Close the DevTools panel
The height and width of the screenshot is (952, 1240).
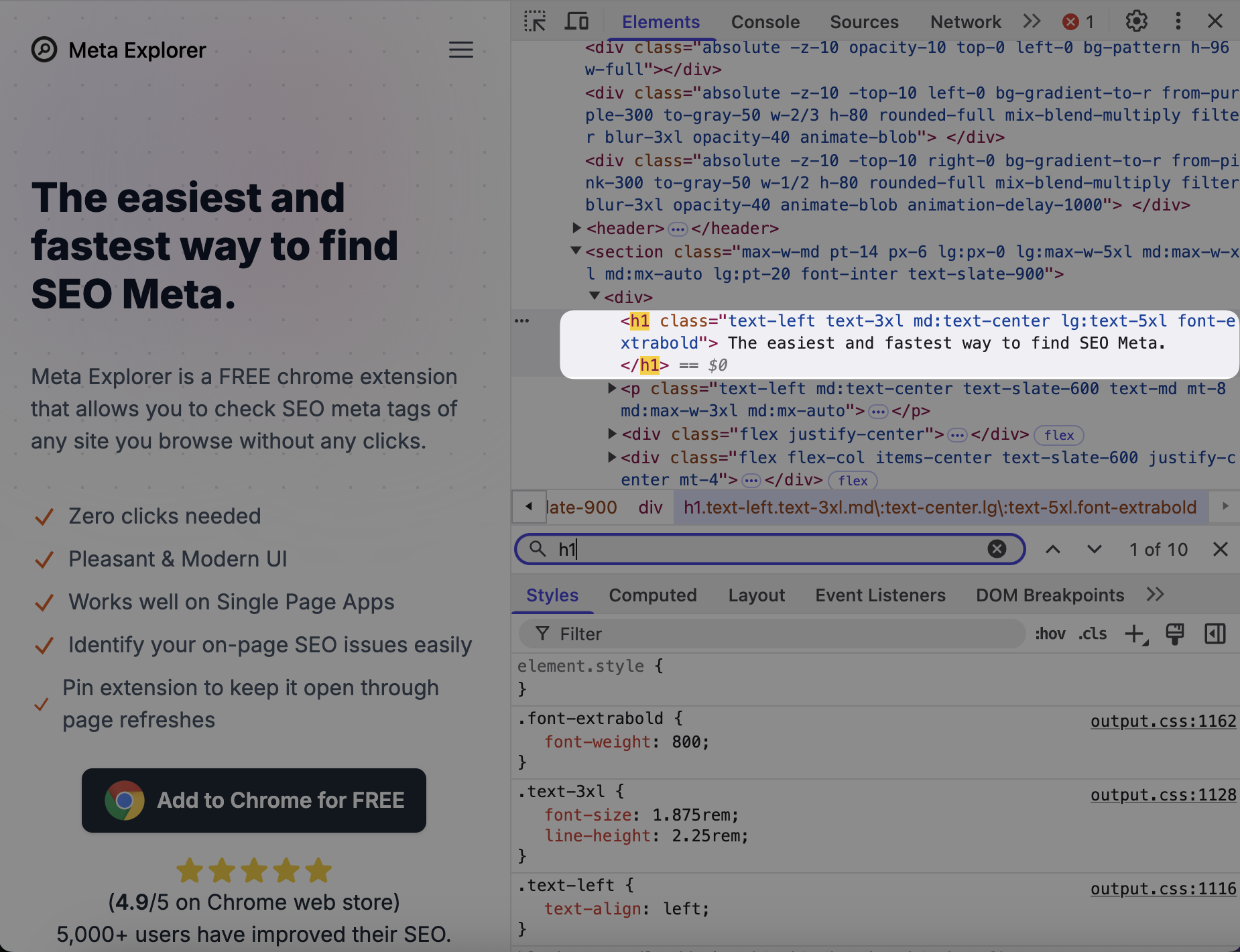pos(1215,21)
